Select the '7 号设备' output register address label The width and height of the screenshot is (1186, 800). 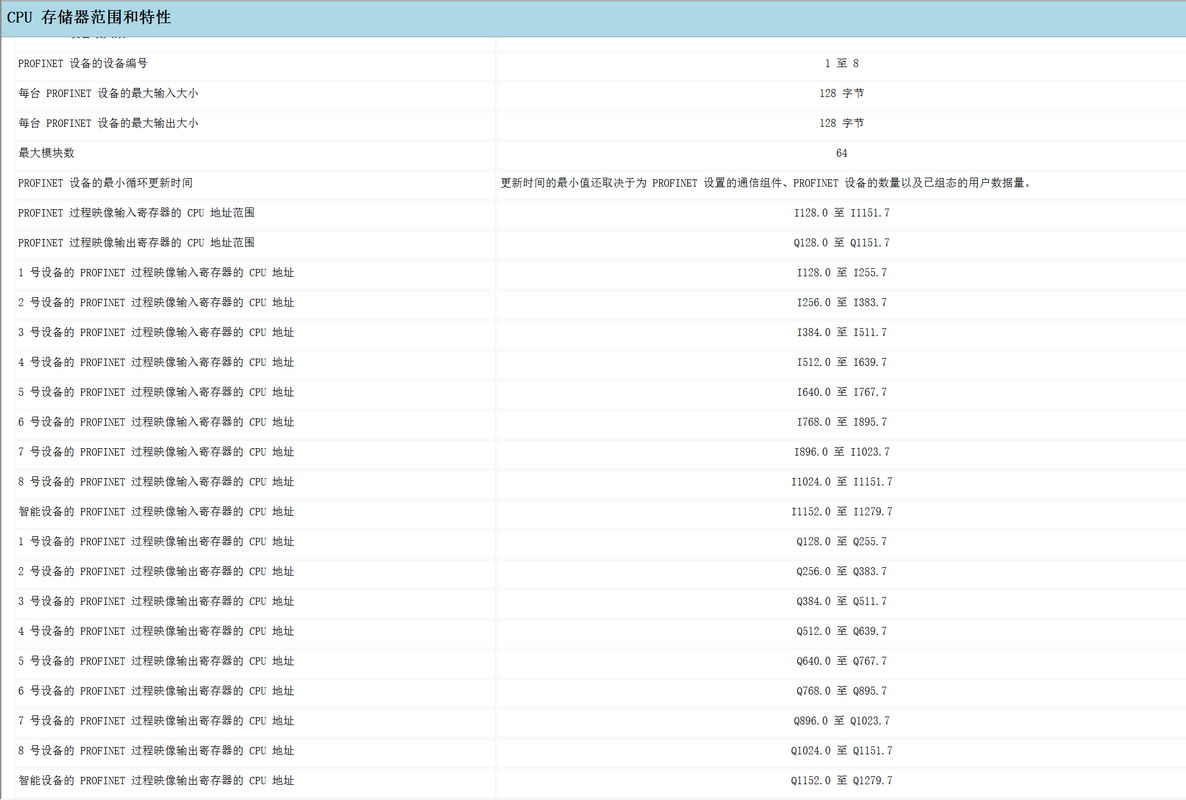(156, 721)
